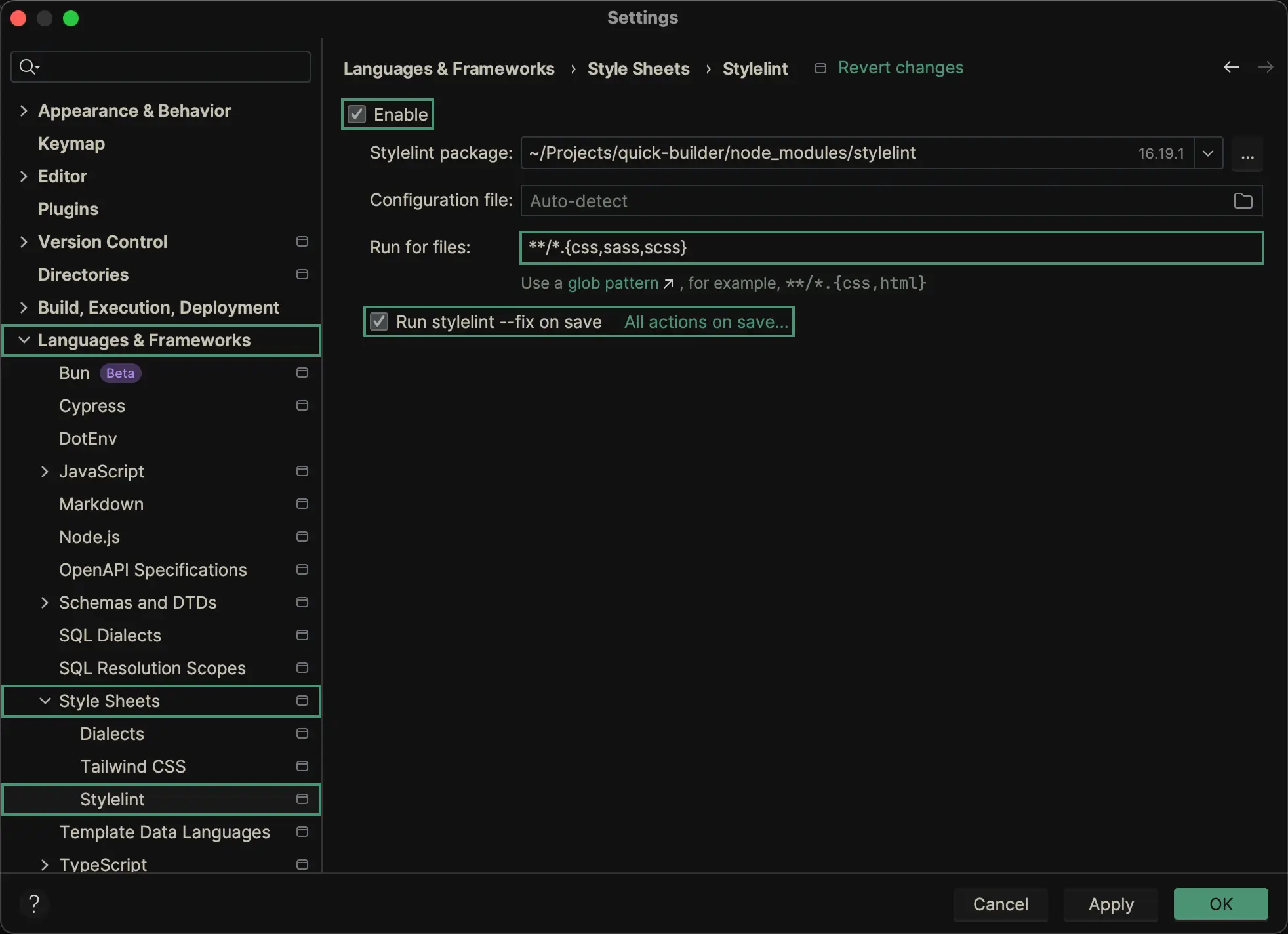The image size is (1288, 934).
Task: Select the DotEnv settings page
Action: click(88, 438)
